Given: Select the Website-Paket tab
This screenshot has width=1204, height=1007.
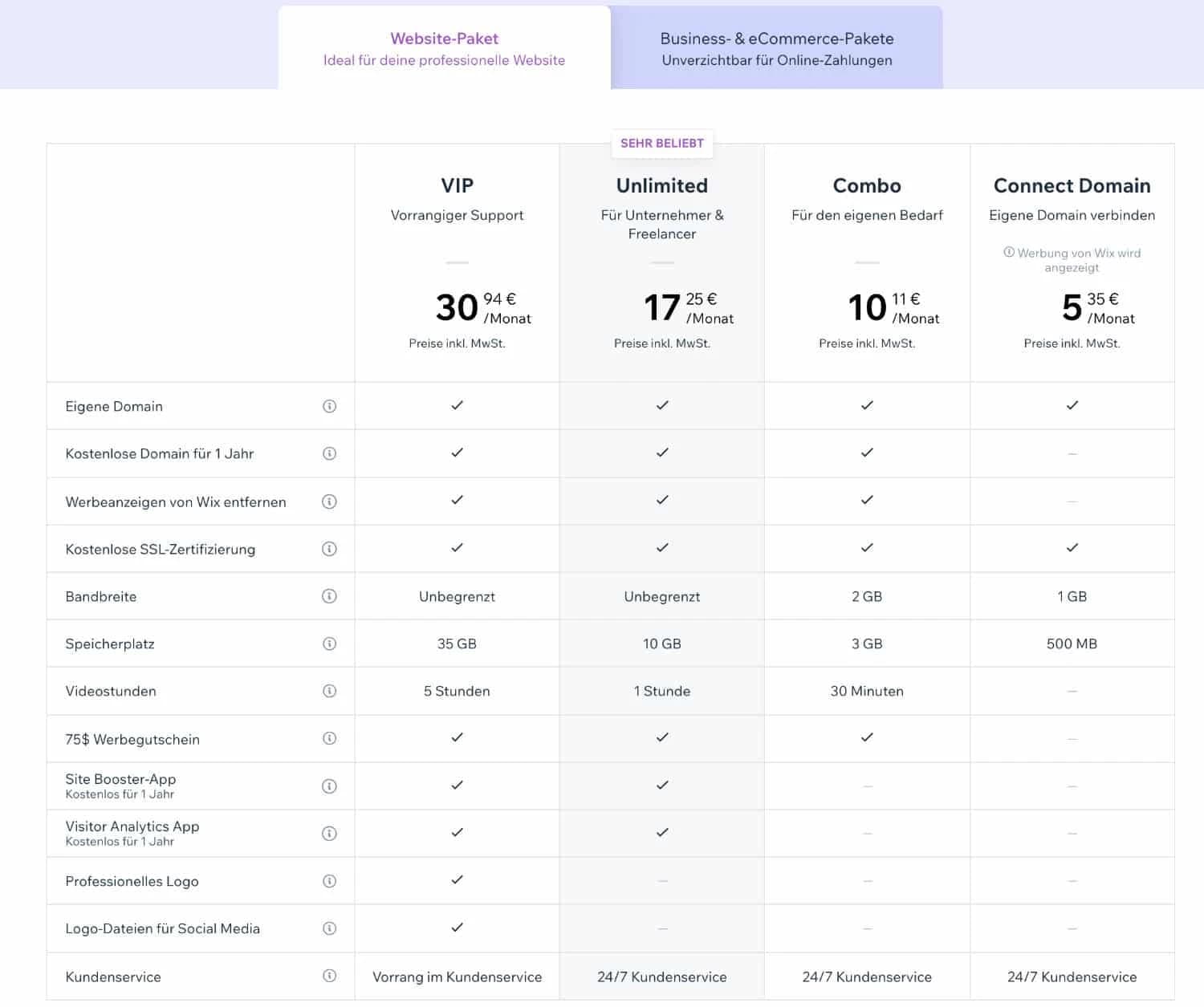Looking at the screenshot, I should (444, 48).
